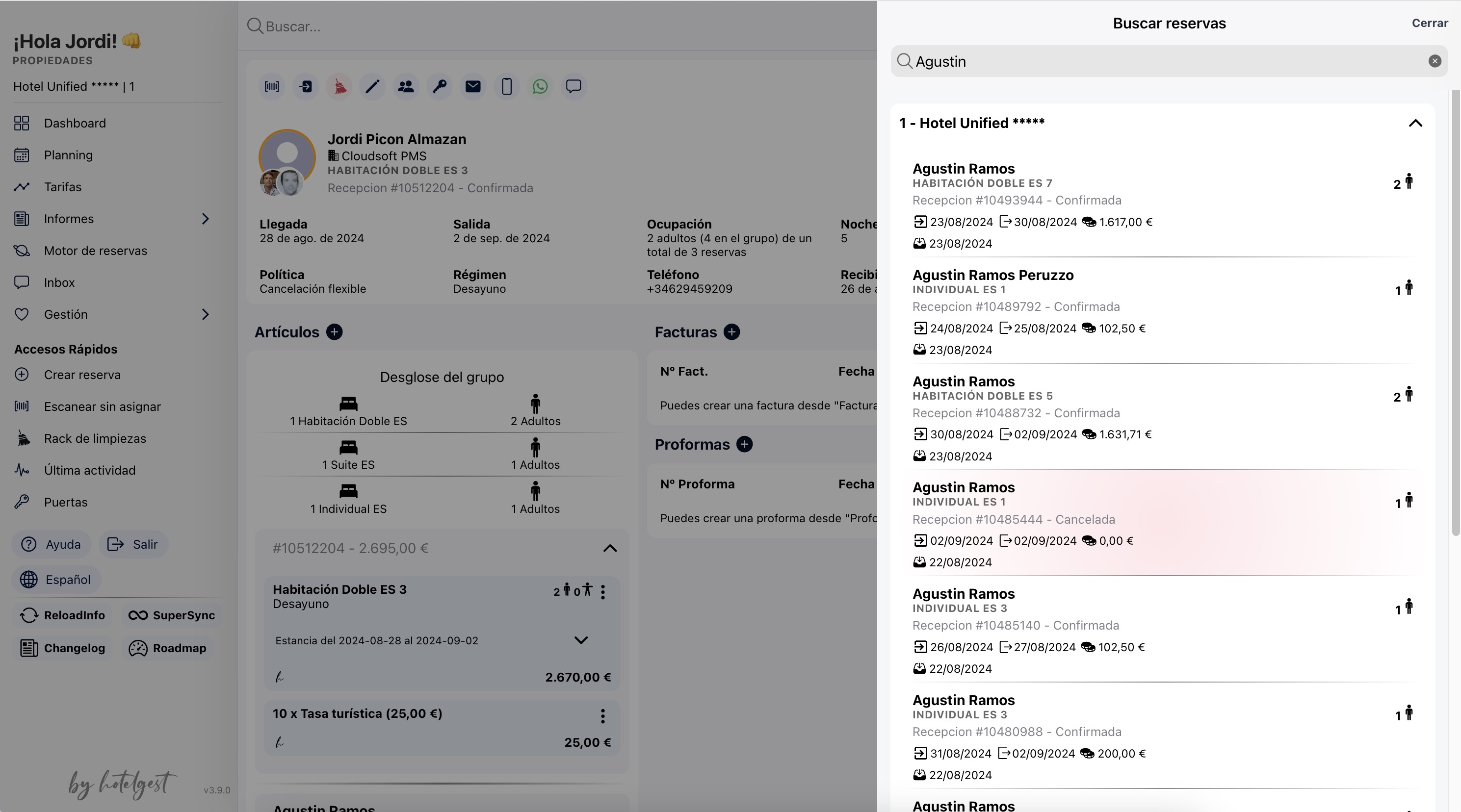Open Planning in the sidebar
The width and height of the screenshot is (1461, 812).
click(68, 155)
